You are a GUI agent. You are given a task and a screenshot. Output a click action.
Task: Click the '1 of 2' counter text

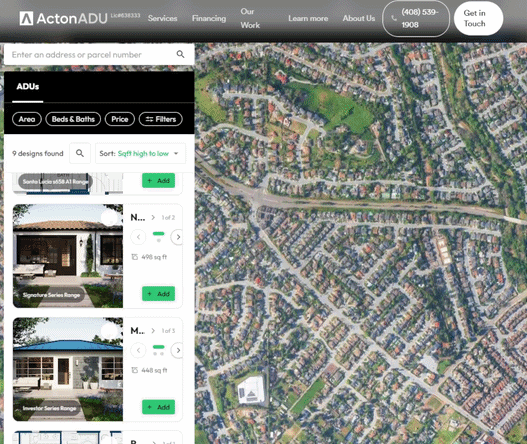[168, 217]
